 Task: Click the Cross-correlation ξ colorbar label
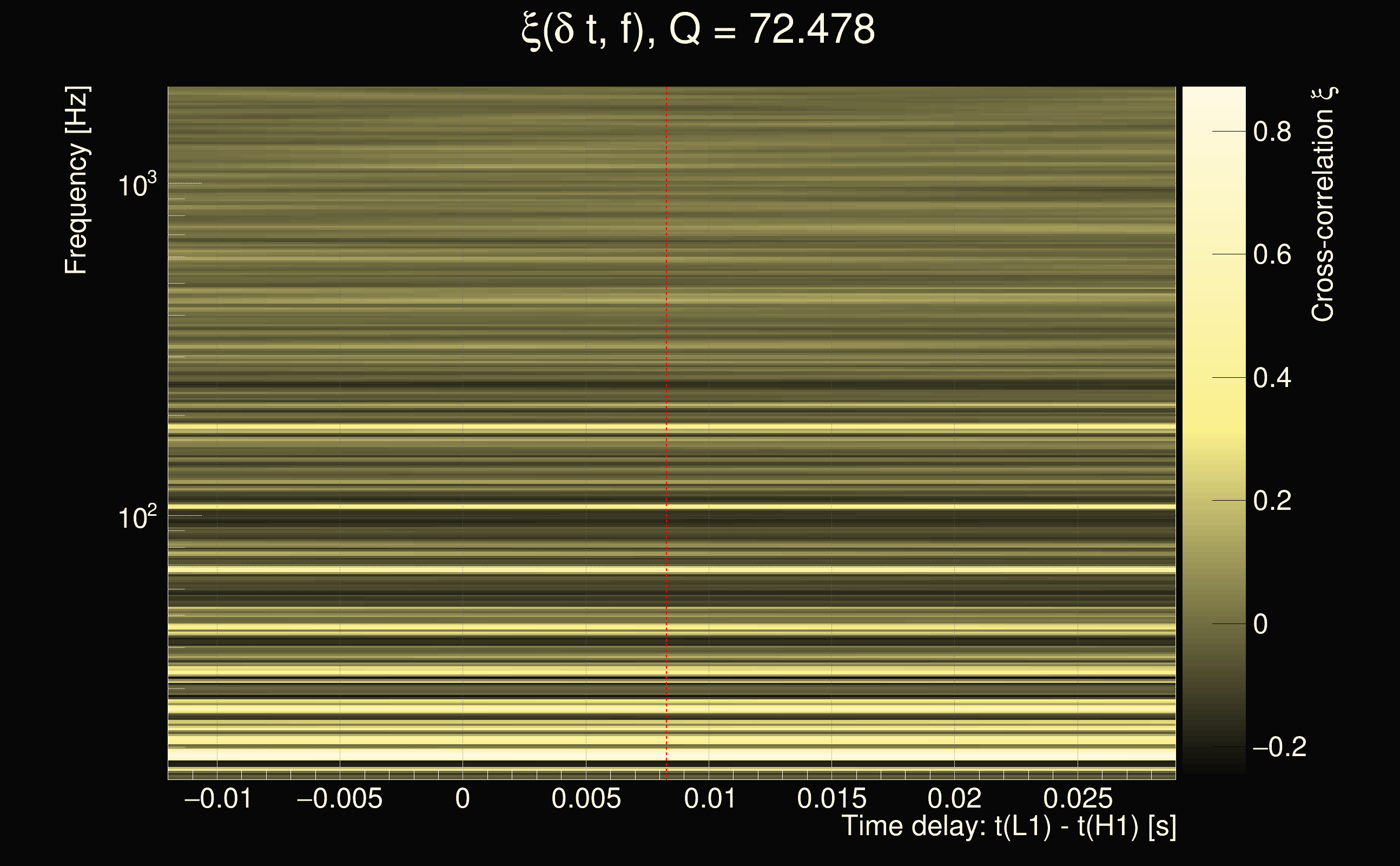click(x=1323, y=205)
